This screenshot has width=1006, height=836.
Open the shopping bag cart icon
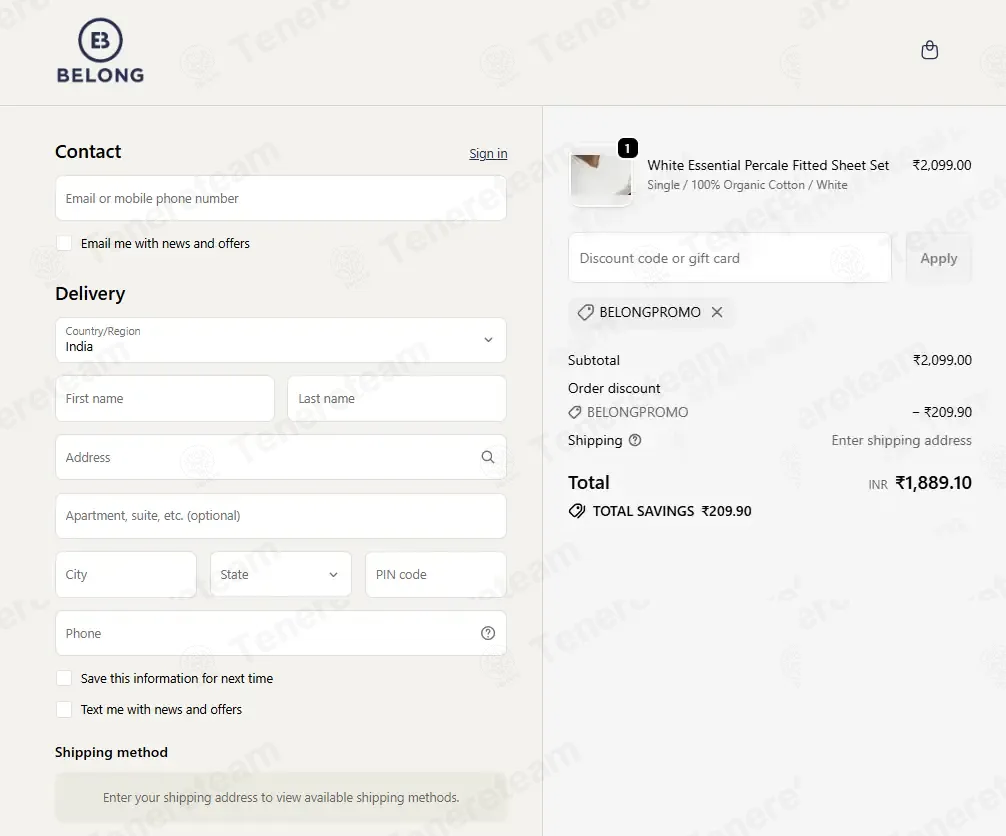(x=929, y=50)
